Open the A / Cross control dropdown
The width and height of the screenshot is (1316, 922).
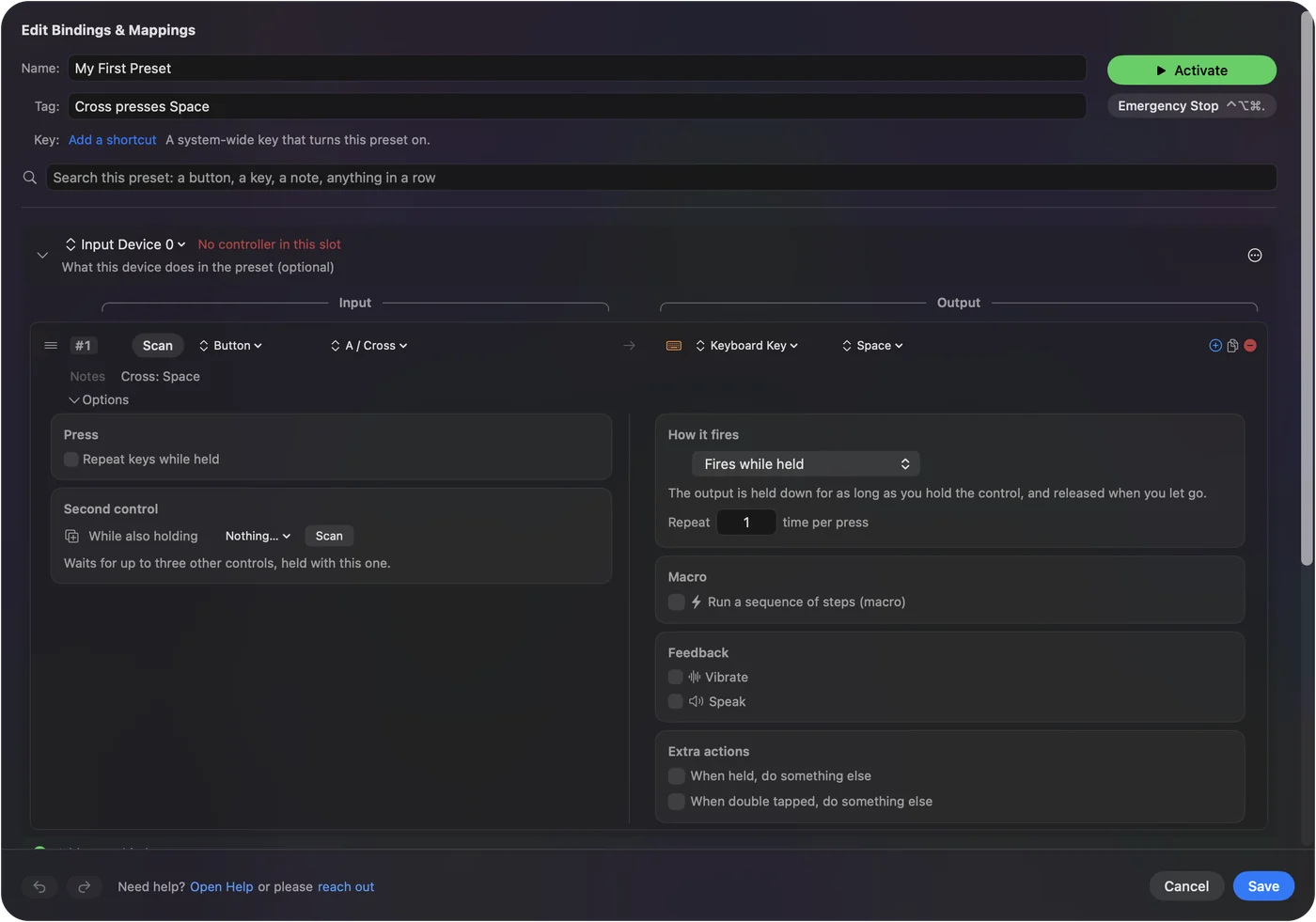[369, 346]
